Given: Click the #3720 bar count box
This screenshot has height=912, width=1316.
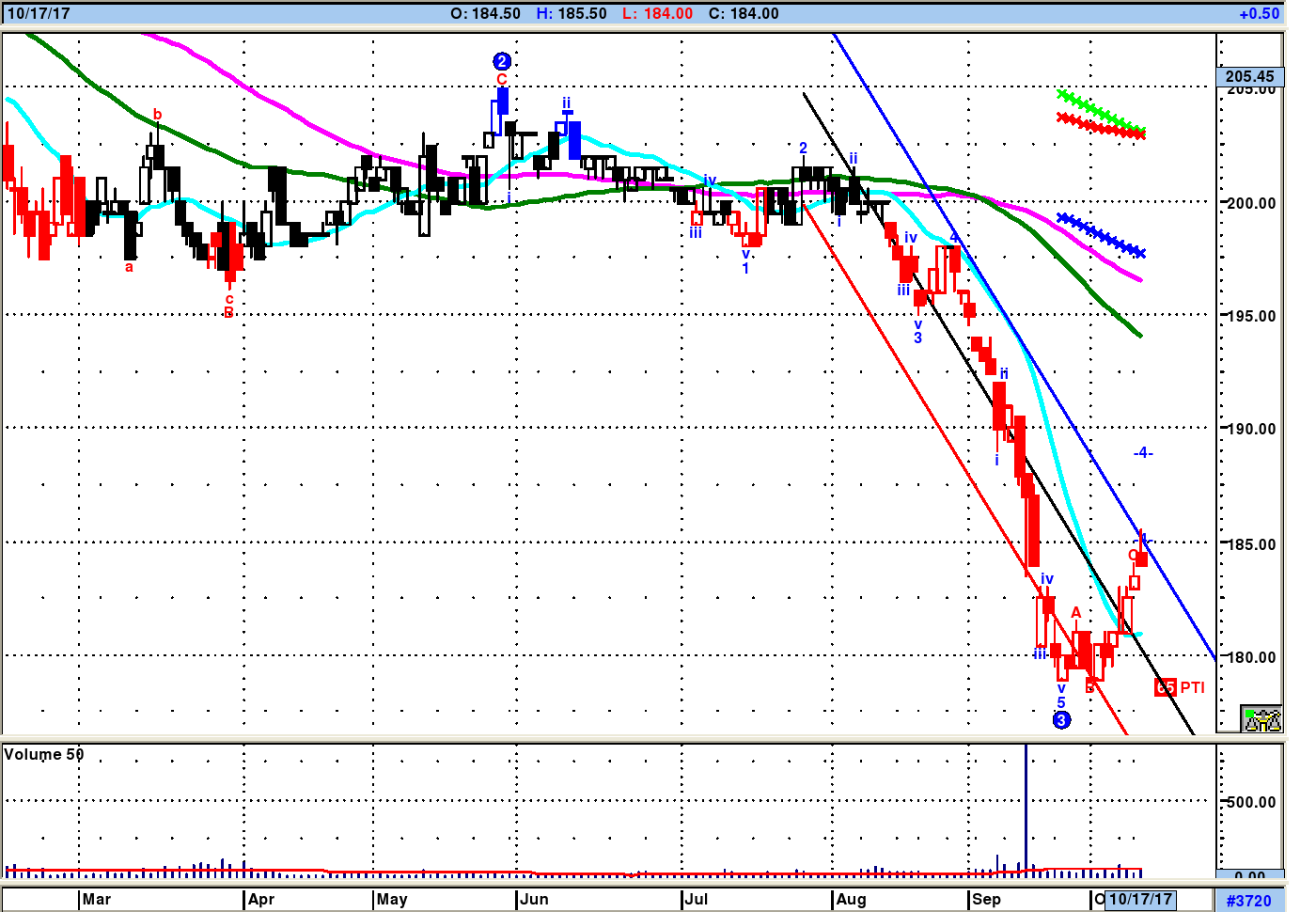Looking at the screenshot, I should (x=1248, y=901).
